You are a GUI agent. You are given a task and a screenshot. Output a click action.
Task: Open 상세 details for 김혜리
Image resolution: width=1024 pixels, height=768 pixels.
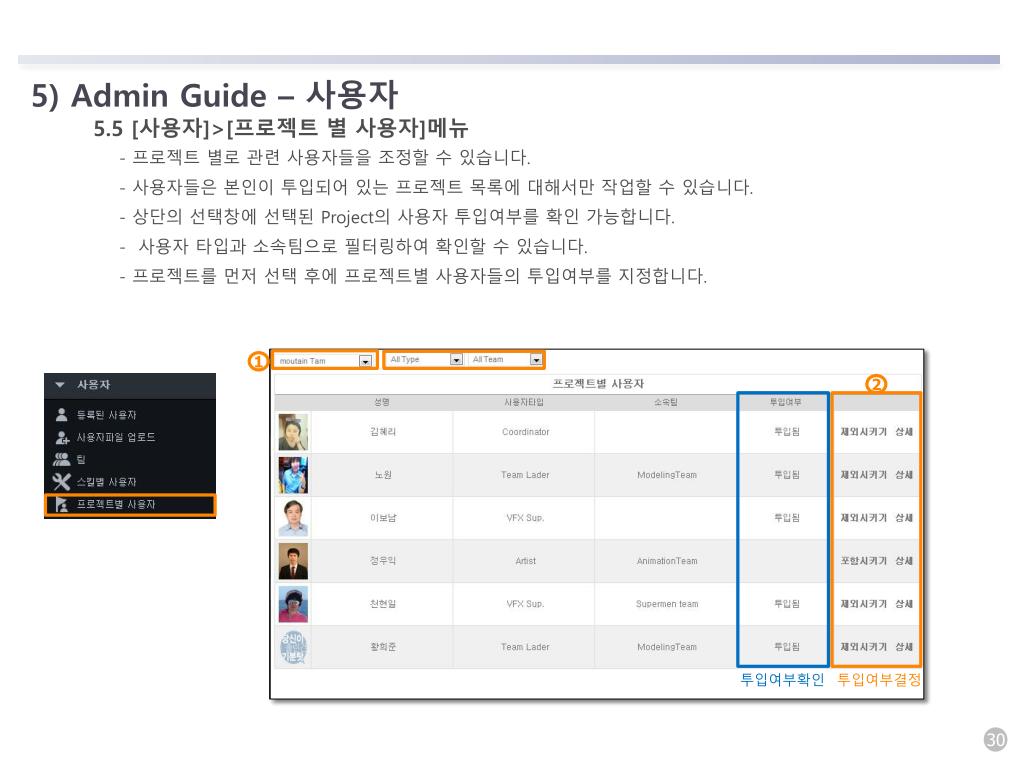coord(904,432)
